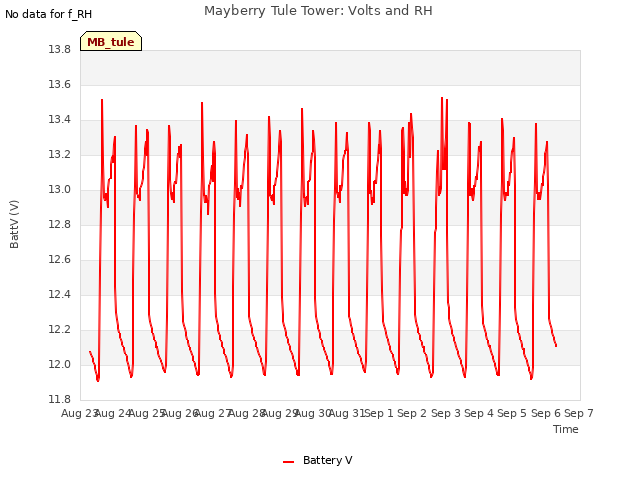
Task: Click the red Battery V legend swatch
Action: 289,462
